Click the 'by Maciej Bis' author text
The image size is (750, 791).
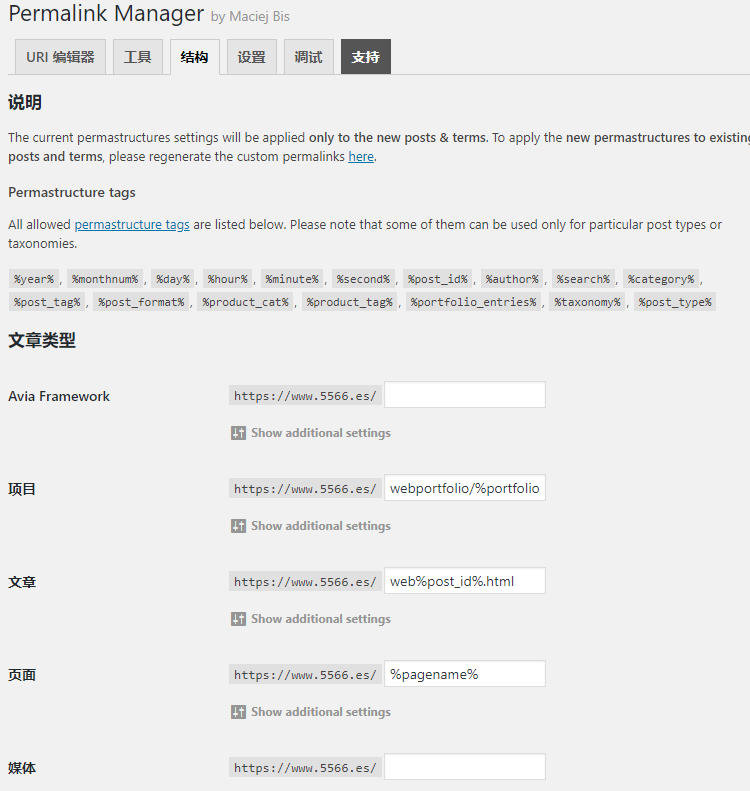250,17
